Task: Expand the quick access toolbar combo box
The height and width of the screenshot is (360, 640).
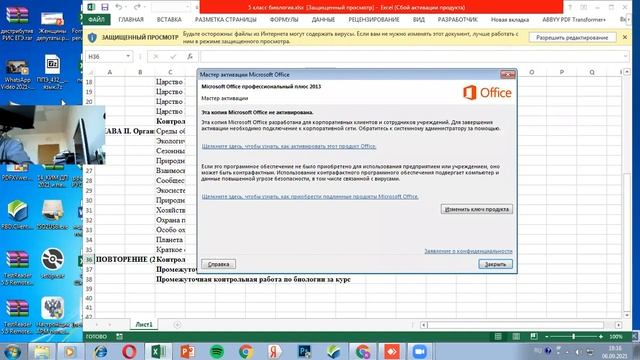Action: (187, 7)
